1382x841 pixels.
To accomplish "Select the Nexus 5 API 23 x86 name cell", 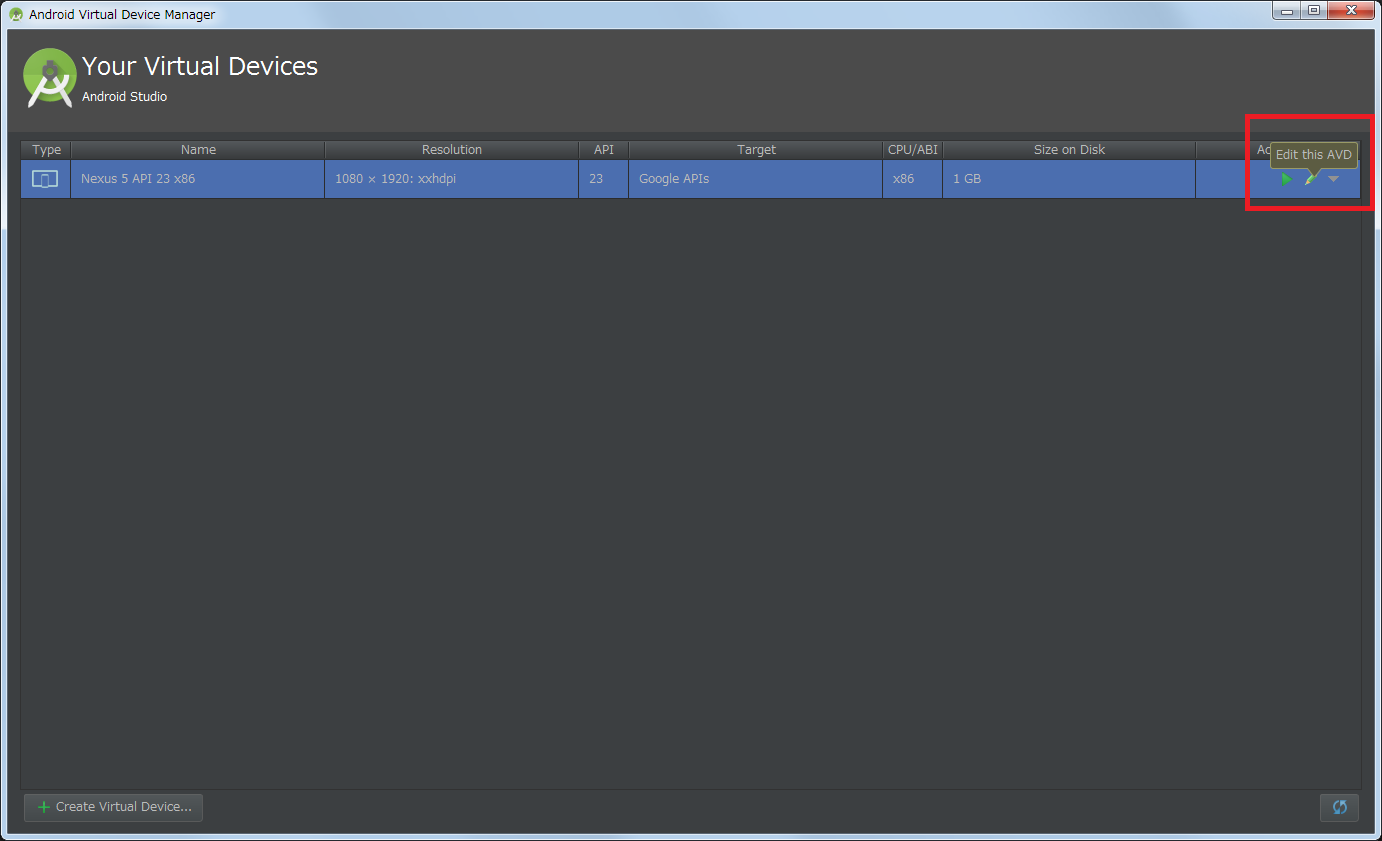I will point(198,179).
